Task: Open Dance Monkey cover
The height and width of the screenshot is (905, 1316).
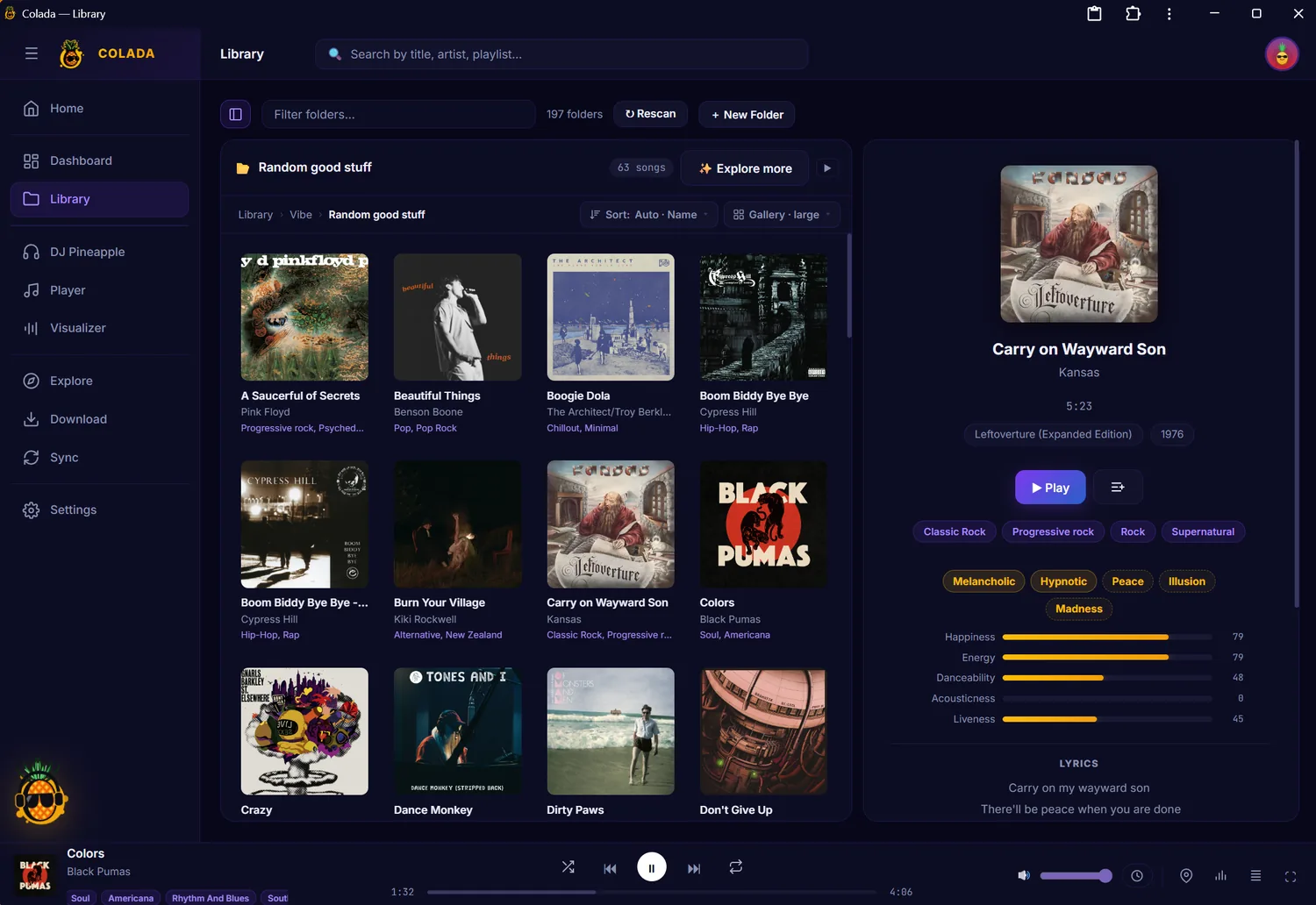Action: coord(457,731)
